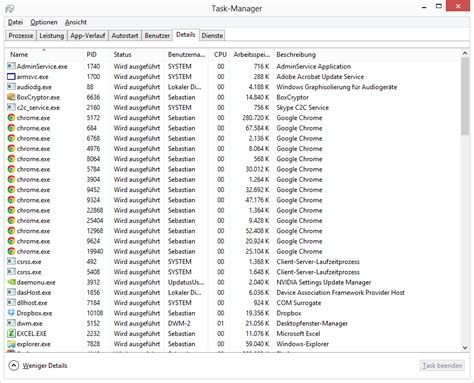Select the Details tab

pyautogui.click(x=186, y=35)
